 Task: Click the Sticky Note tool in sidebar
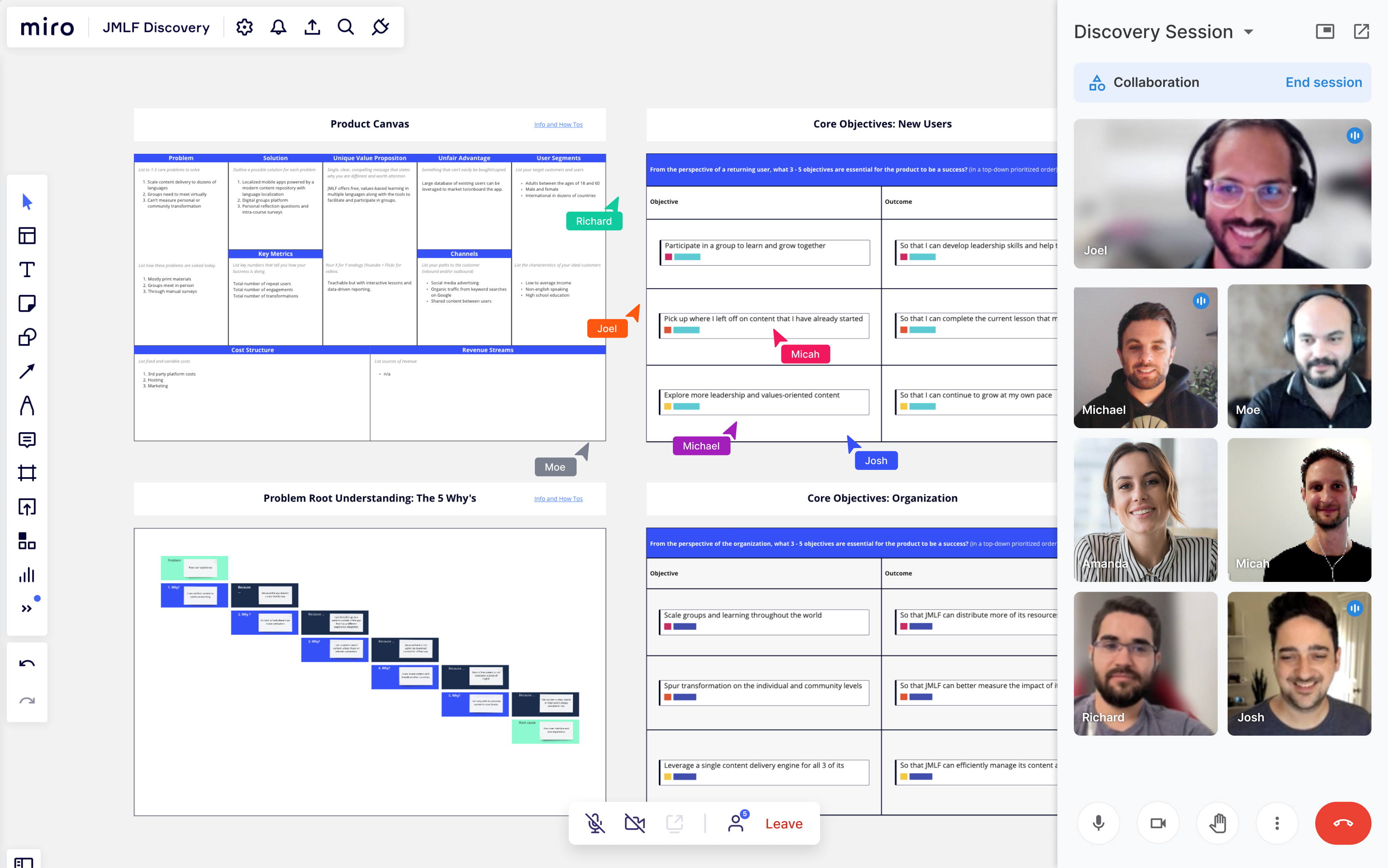click(27, 302)
